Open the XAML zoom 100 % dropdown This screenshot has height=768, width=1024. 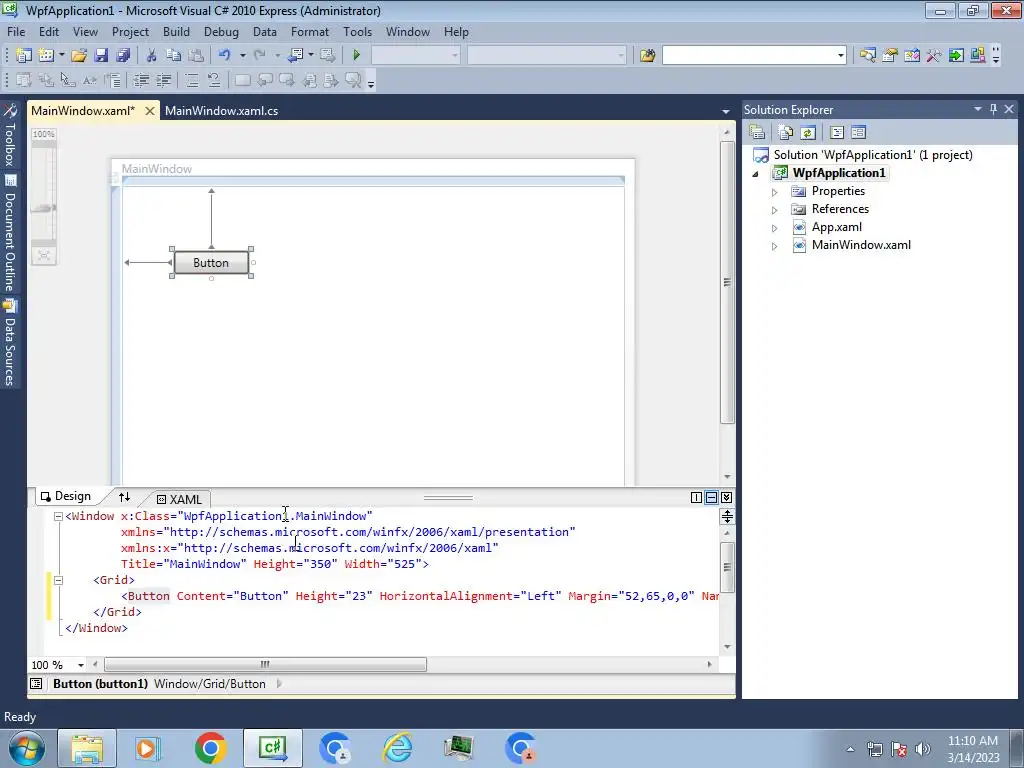click(81, 665)
